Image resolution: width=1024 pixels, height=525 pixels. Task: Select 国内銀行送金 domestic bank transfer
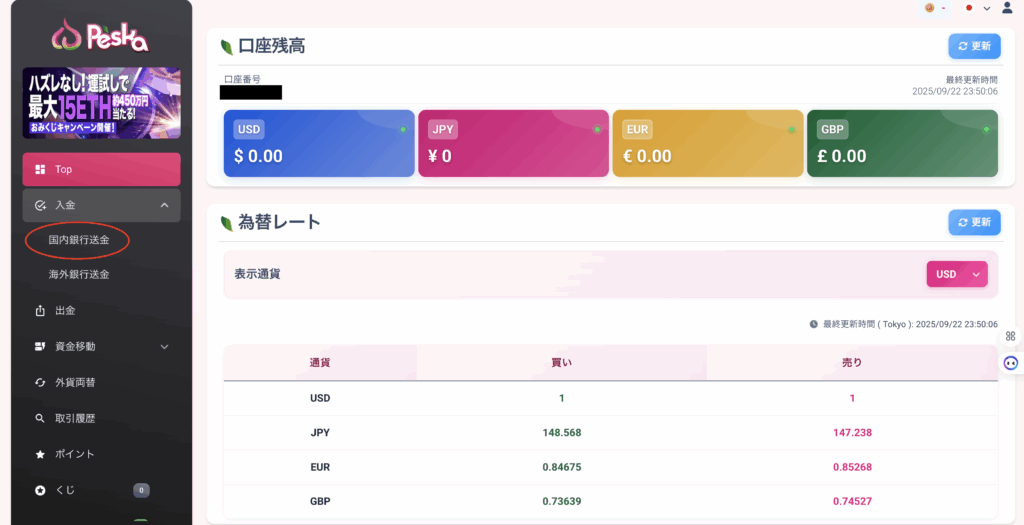[x=79, y=240]
